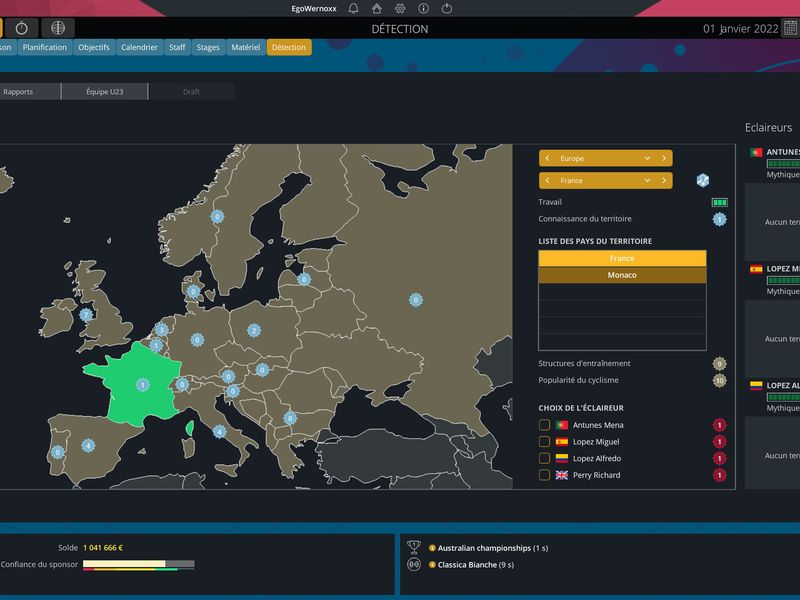Image resolution: width=800 pixels, height=600 pixels.
Task: Open the Stages tab
Action: coord(208,47)
